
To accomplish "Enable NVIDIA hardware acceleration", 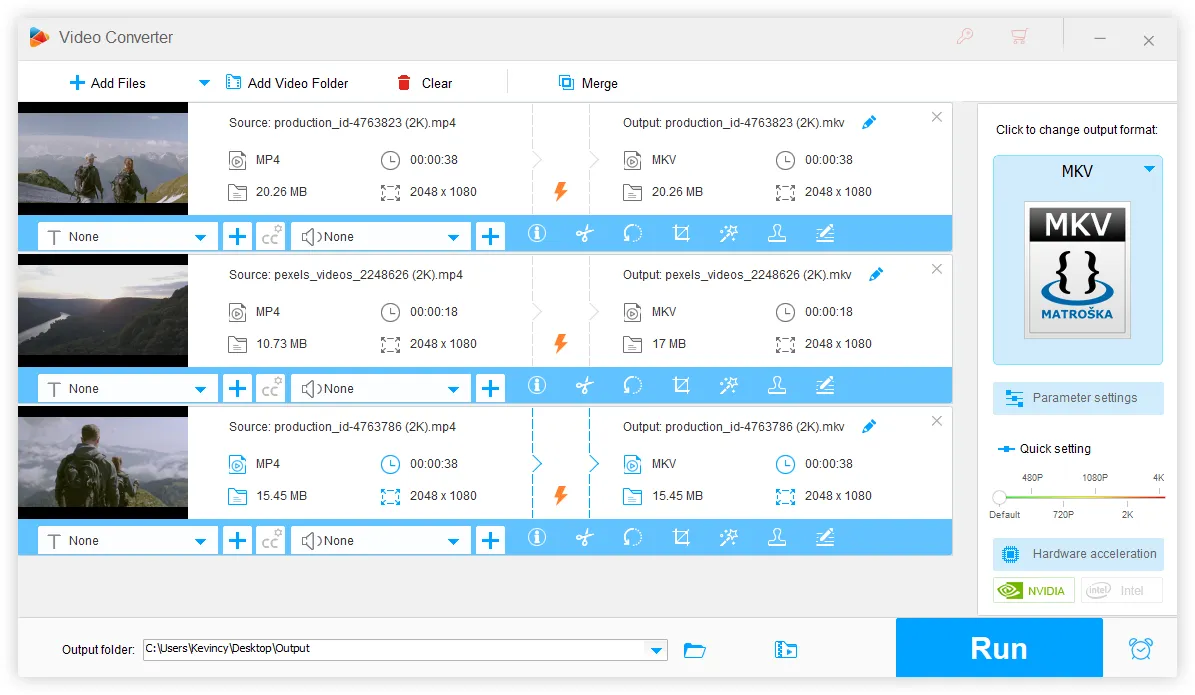I will click(x=1033, y=590).
